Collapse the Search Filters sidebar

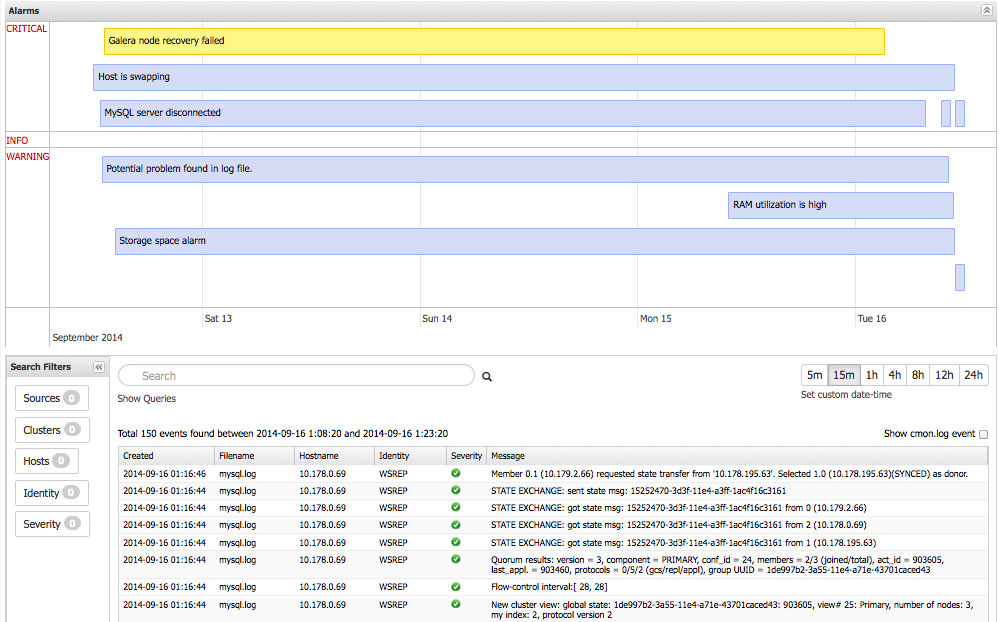(99, 367)
